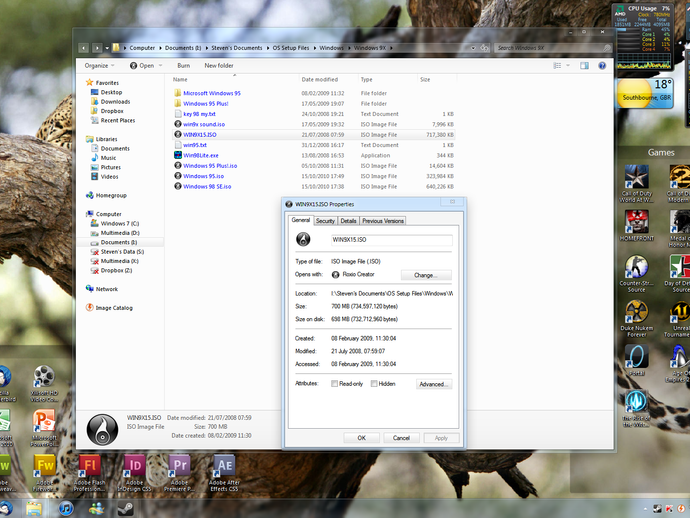Select the win95.txt file
Viewport: 690px width, 518px height.
195,145
